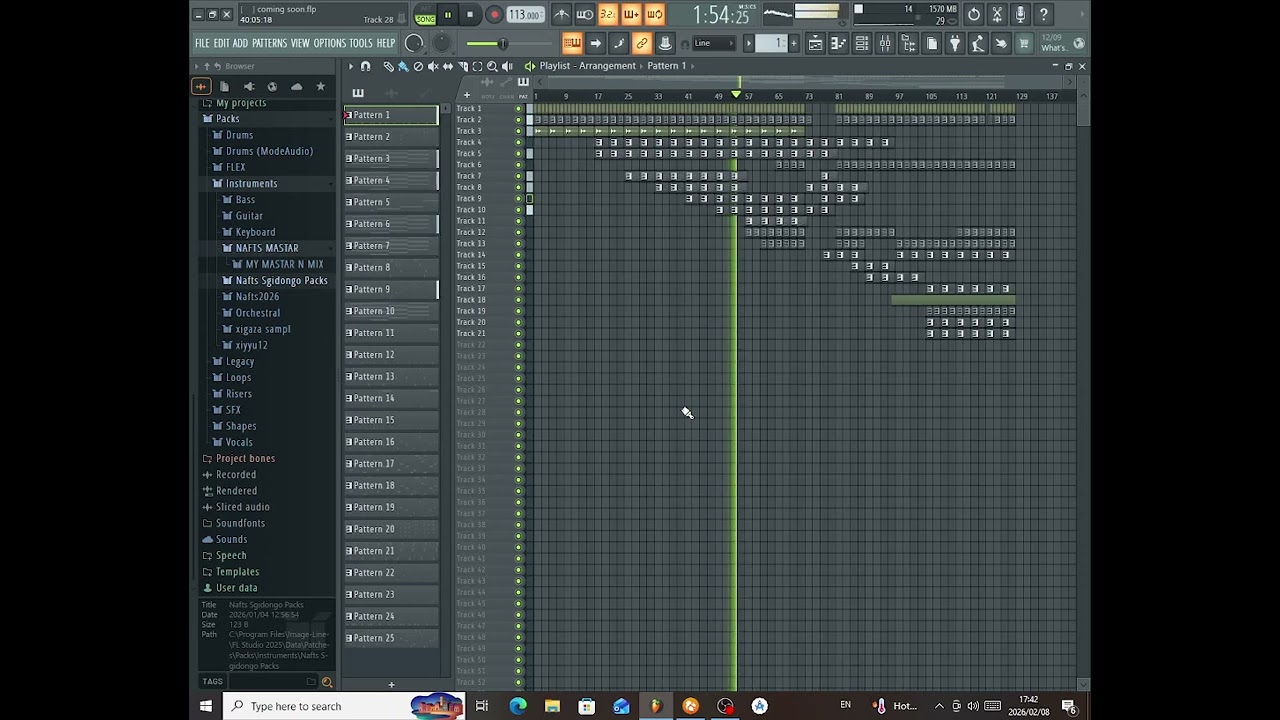The image size is (1280, 720).
Task: Toggle the recording countdown 3-2-1 button
Action: [608, 14]
